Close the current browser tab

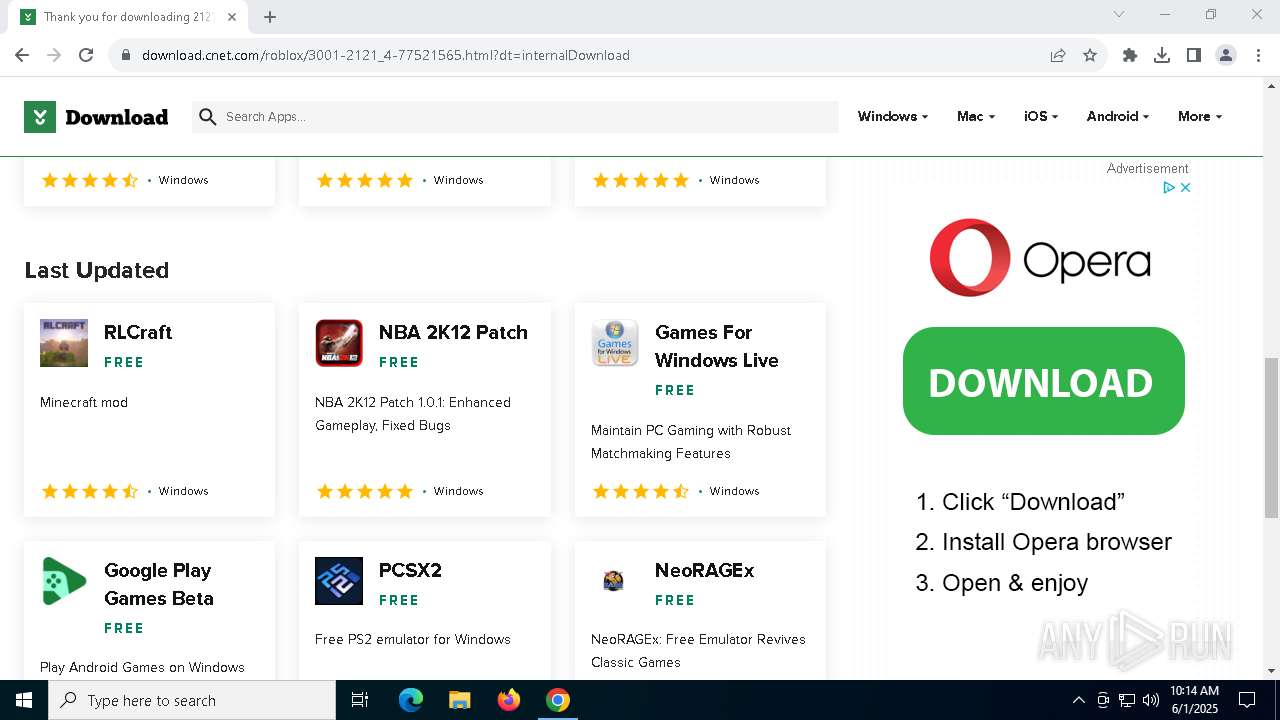[232, 17]
